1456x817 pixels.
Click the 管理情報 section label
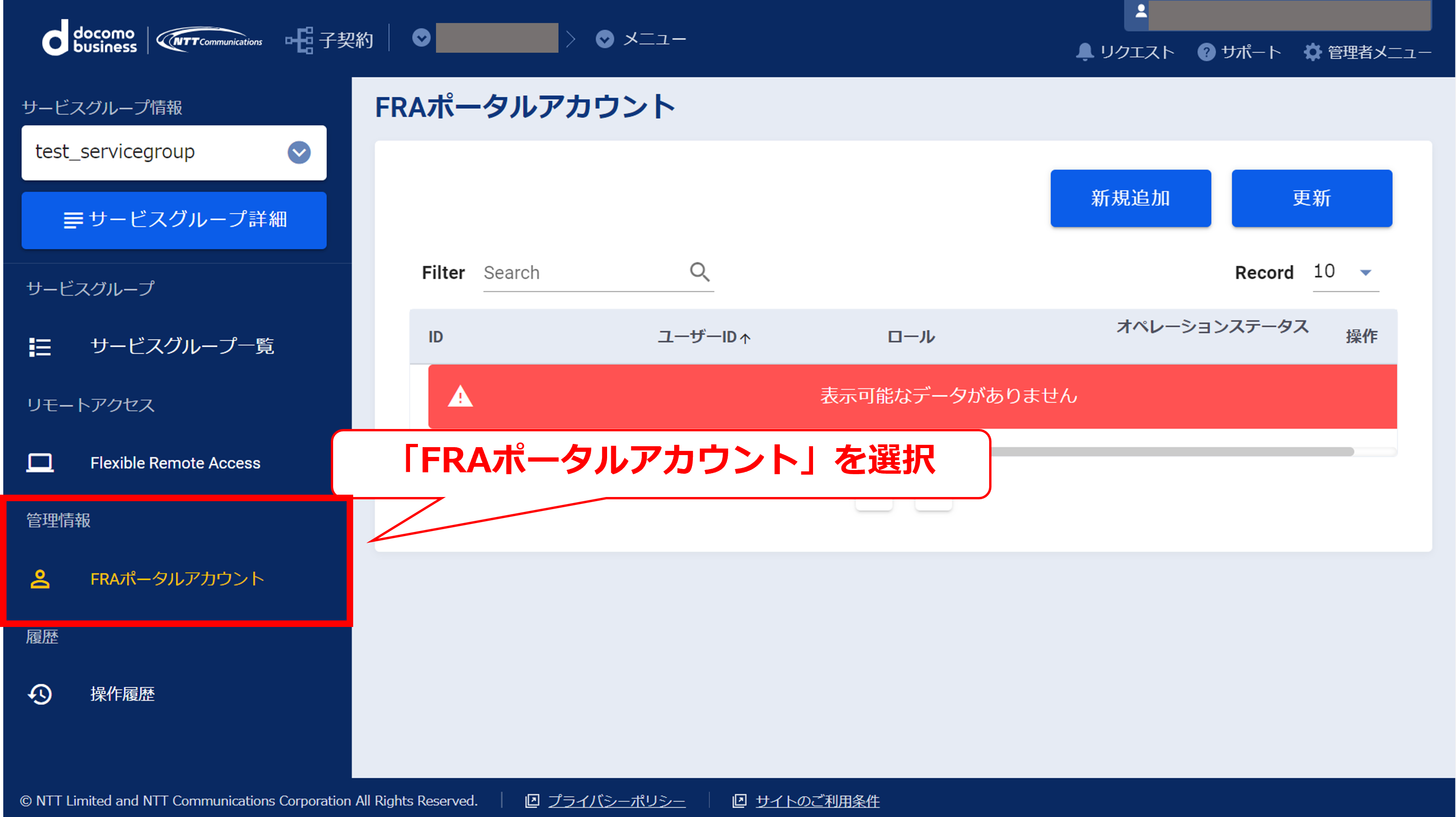click(x=58, y=520)
